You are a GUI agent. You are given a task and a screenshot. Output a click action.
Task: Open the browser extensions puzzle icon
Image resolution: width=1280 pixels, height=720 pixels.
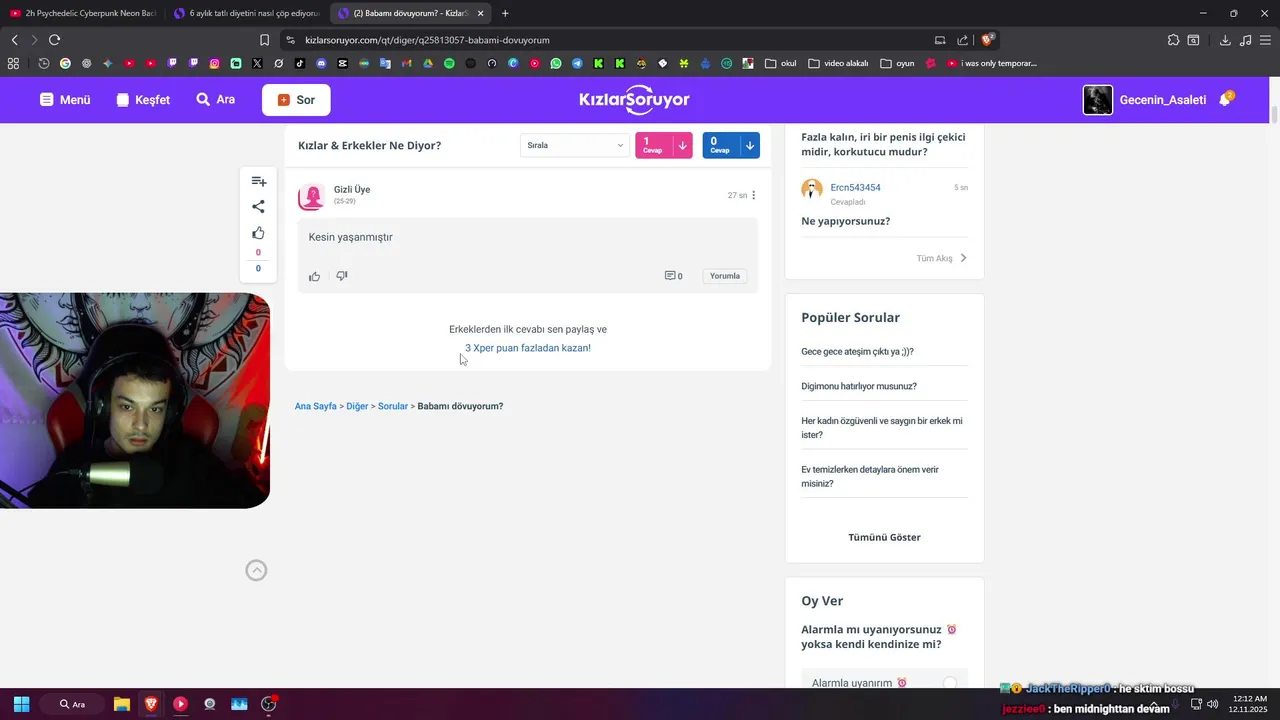(x=1173, y=40)
